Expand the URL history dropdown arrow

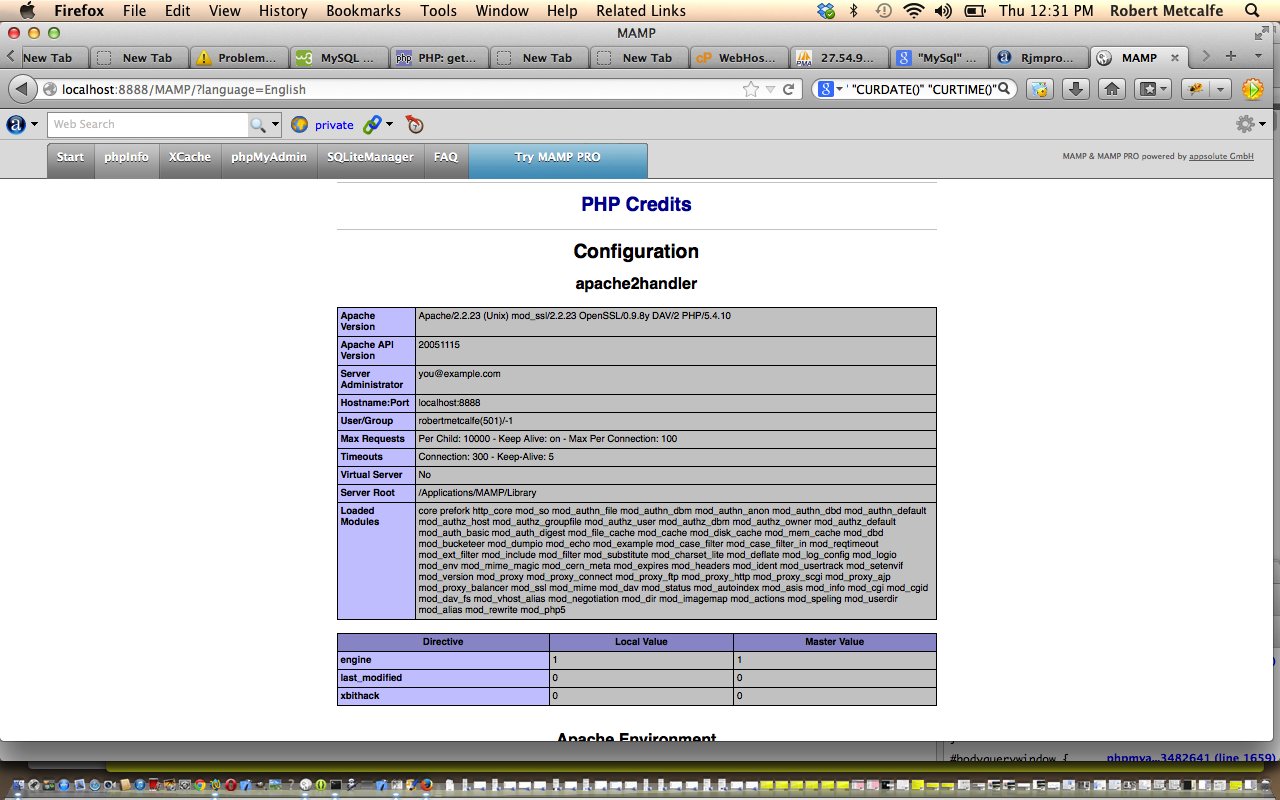coord(770,89)
